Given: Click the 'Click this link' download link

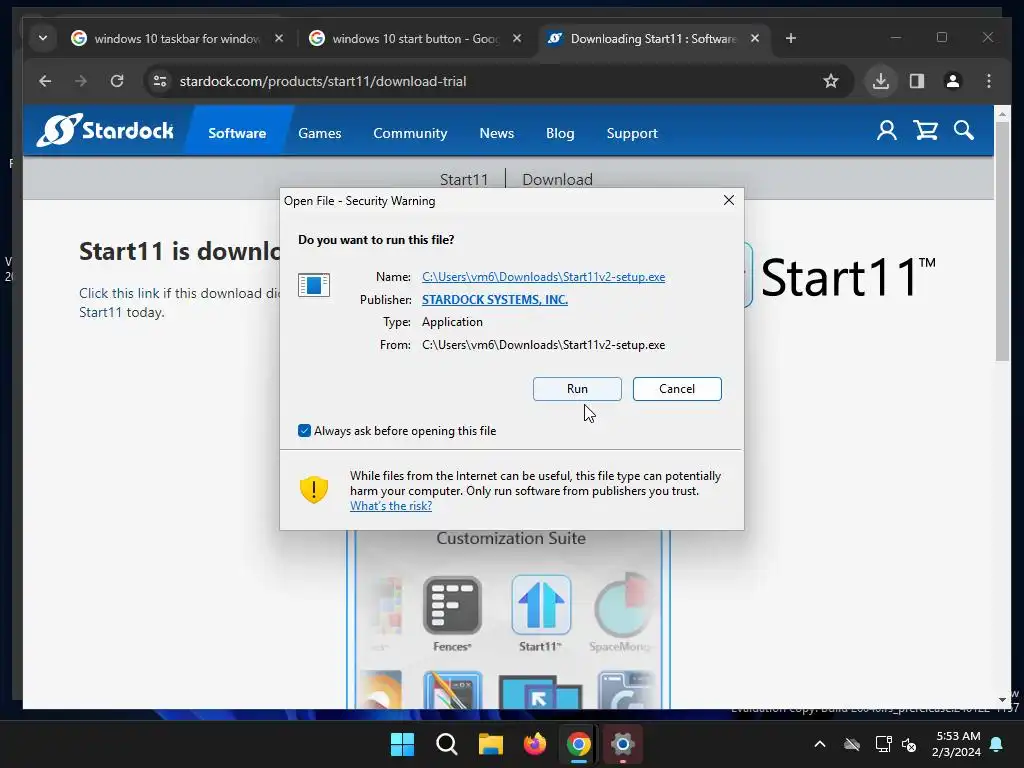Looking at the screenshot, I should tap(119, 293).
